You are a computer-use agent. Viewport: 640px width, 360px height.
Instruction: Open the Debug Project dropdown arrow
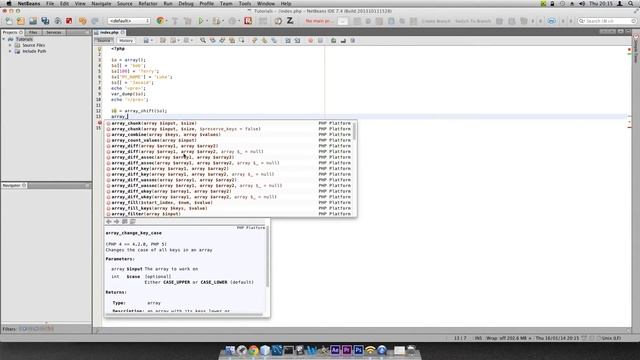(x=223, y=21)
